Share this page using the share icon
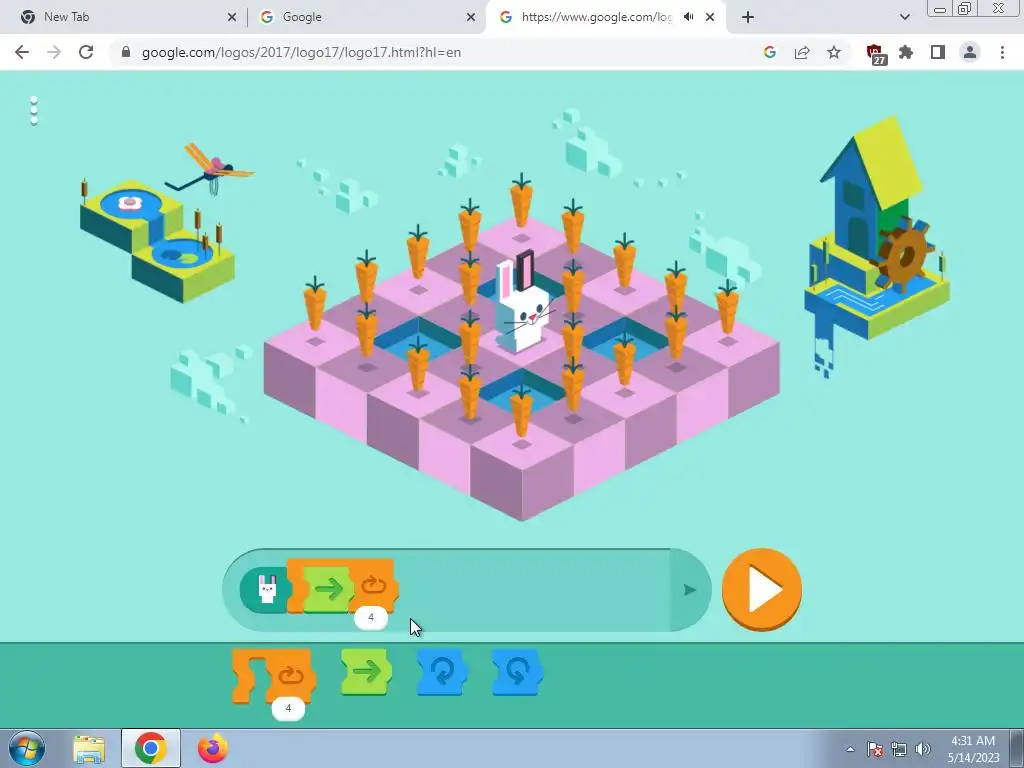1024x768 pixels. pos(802,52)
